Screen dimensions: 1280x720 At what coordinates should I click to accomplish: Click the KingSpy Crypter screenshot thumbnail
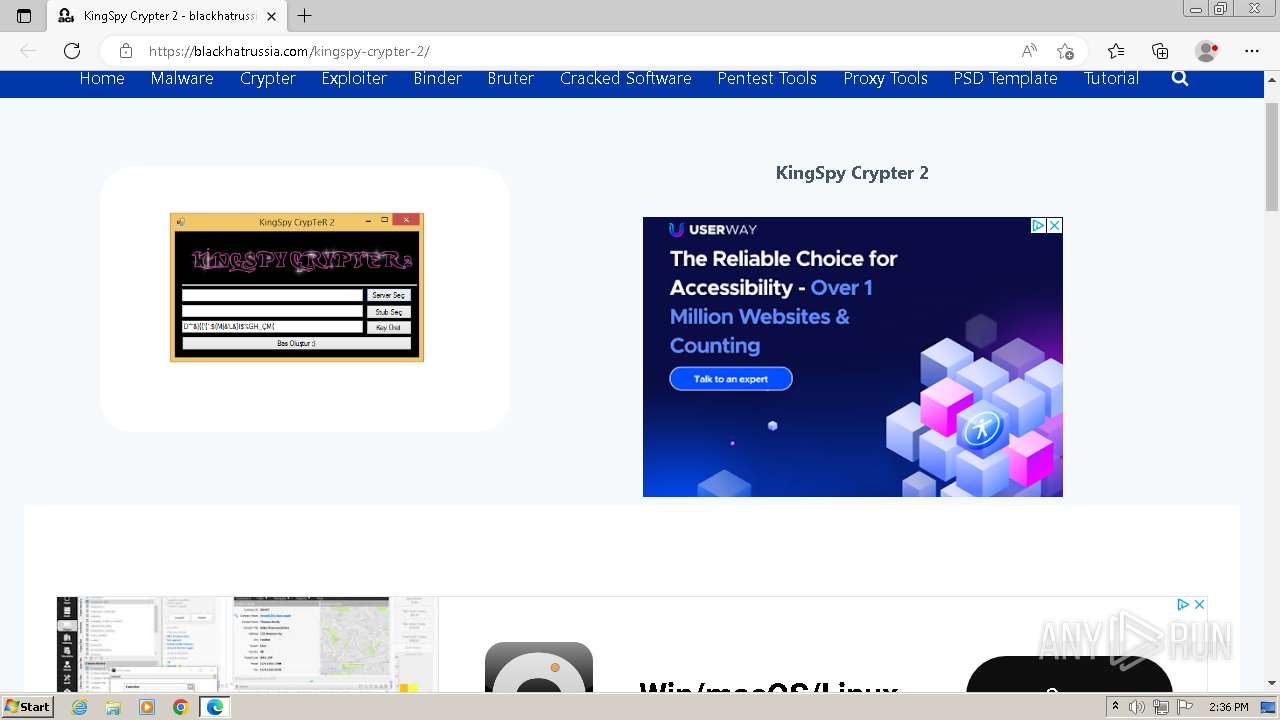[x=297, y=287]
